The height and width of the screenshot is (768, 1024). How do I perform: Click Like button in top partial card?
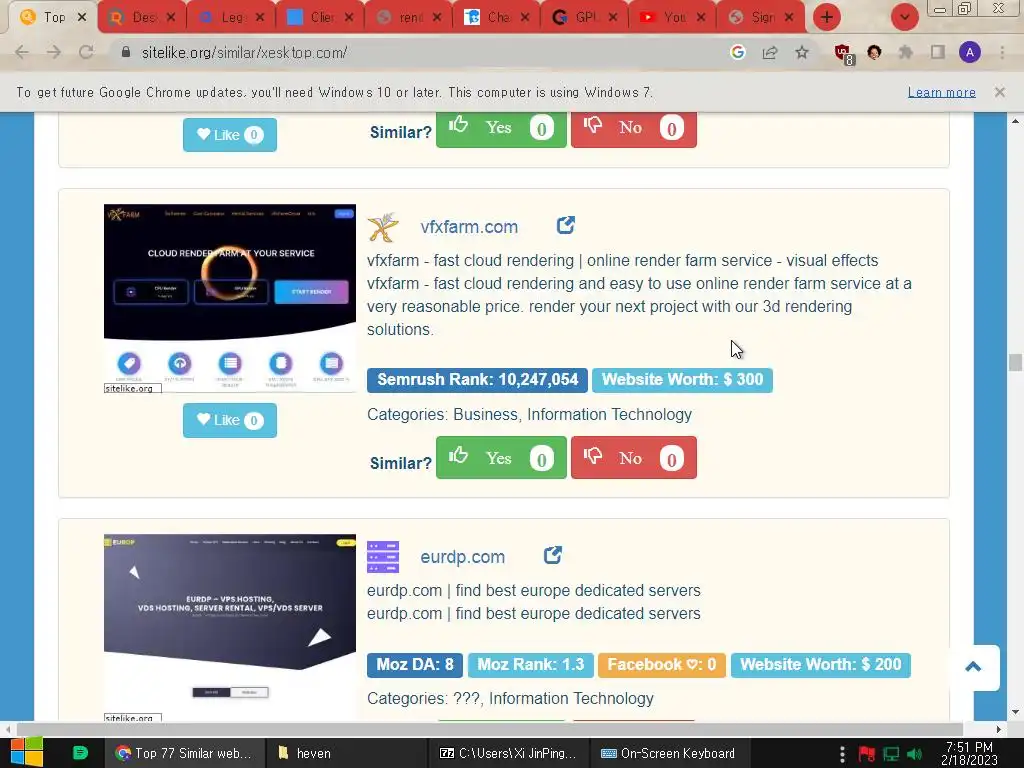coord(230,135)
